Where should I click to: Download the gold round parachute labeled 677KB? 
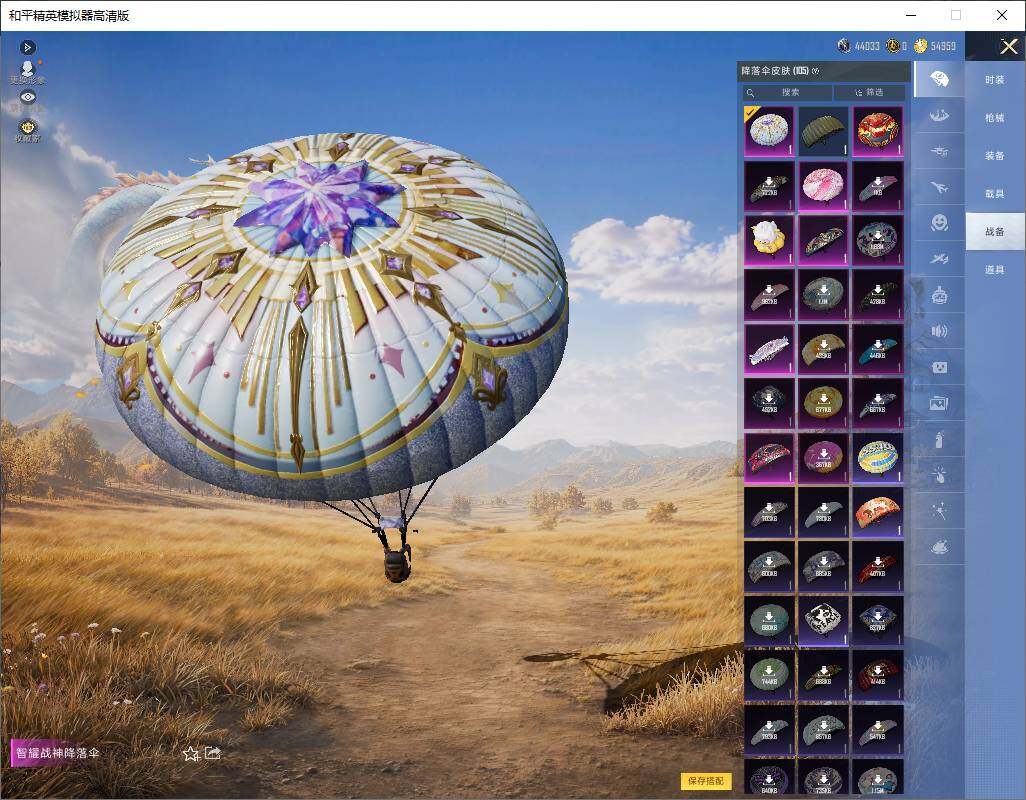tap(823, 403)
